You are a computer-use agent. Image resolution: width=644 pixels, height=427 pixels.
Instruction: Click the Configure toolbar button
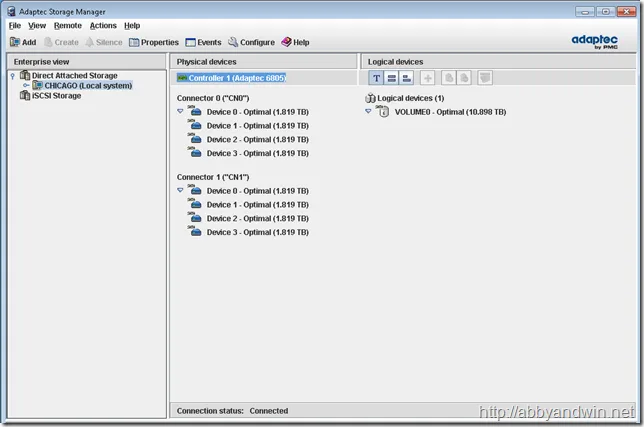pos(251,42)
